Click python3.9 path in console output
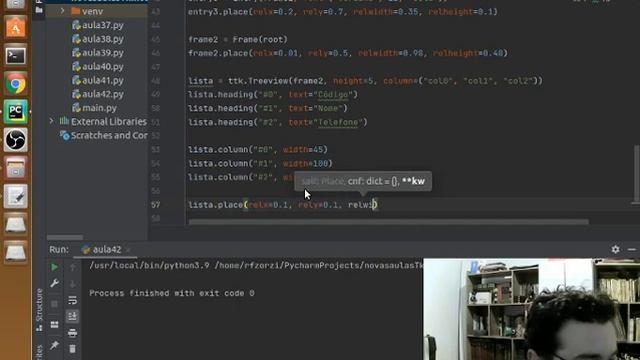The height and width of the screenshot is (360, 640). point(149,266)
